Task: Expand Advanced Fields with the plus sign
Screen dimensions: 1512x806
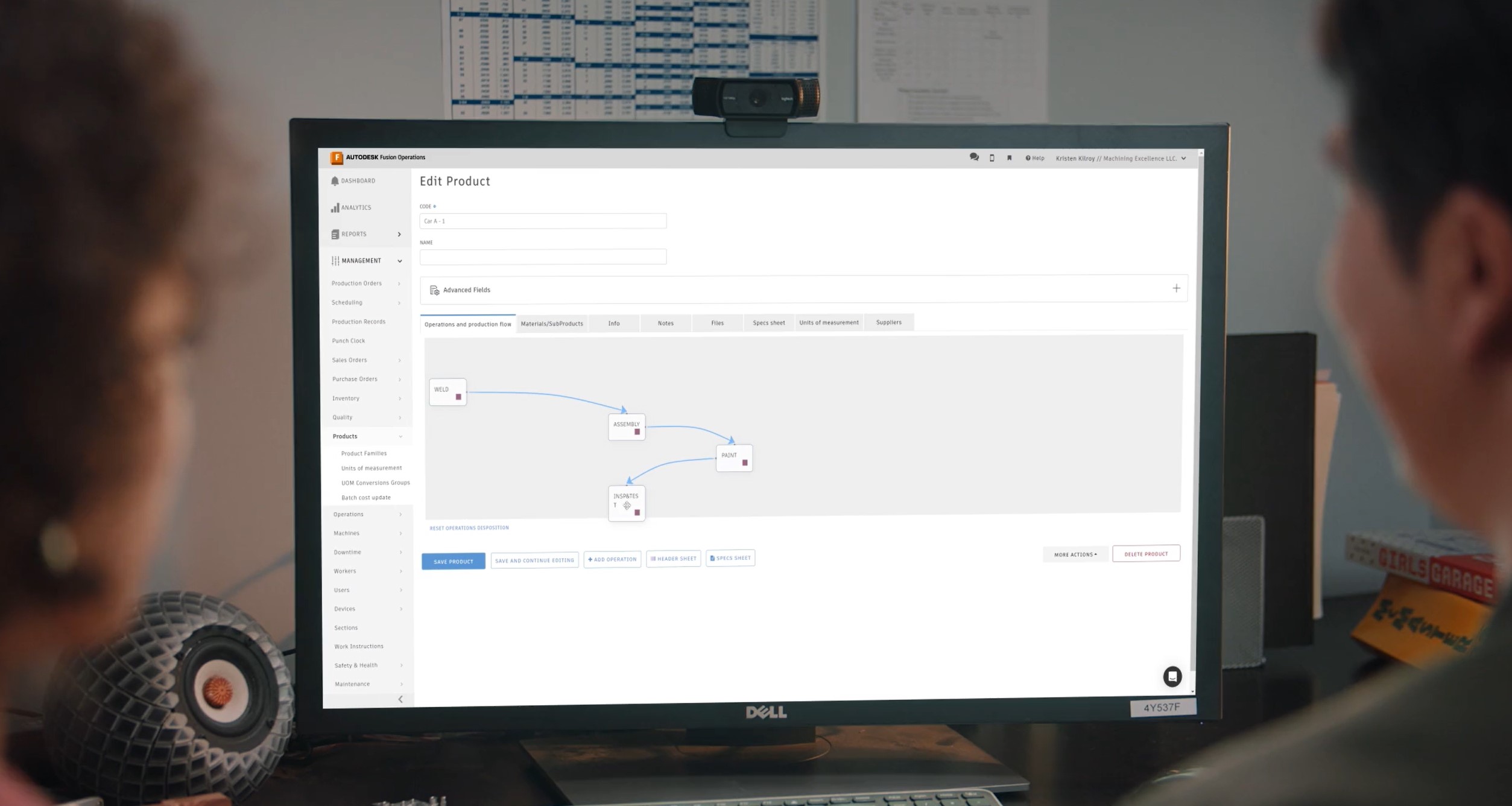Action: pyautogui.click(x=1176, y=288)
